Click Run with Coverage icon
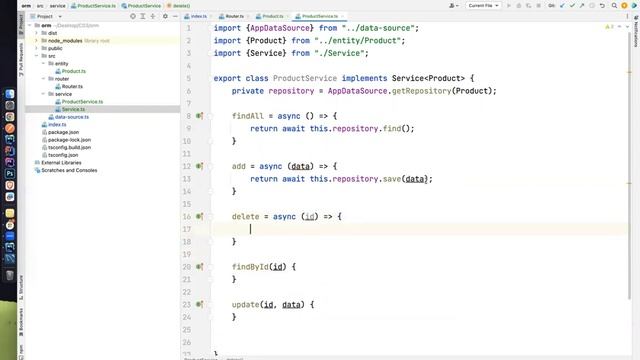This screenshot has width=640, height=360. point(529,6)
